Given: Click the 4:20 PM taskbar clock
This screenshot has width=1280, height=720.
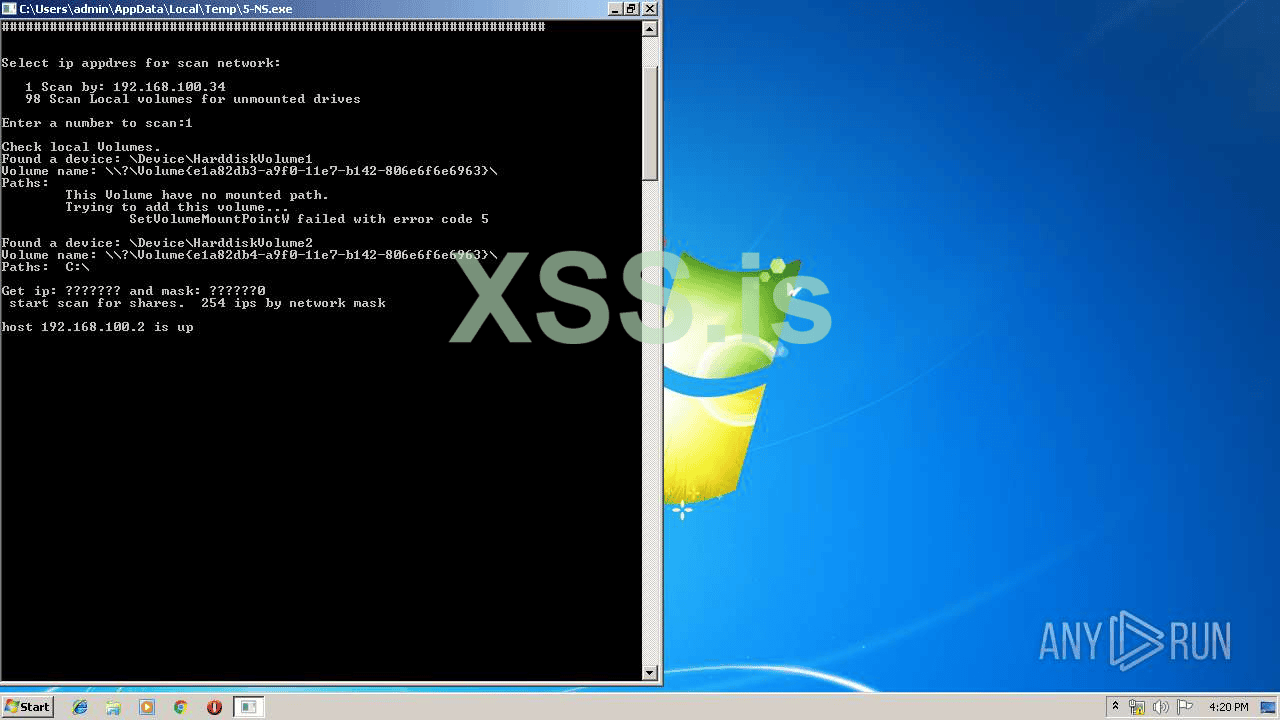Looking at the screenshot, I should pyautogui.click(x=1229, y=707).
